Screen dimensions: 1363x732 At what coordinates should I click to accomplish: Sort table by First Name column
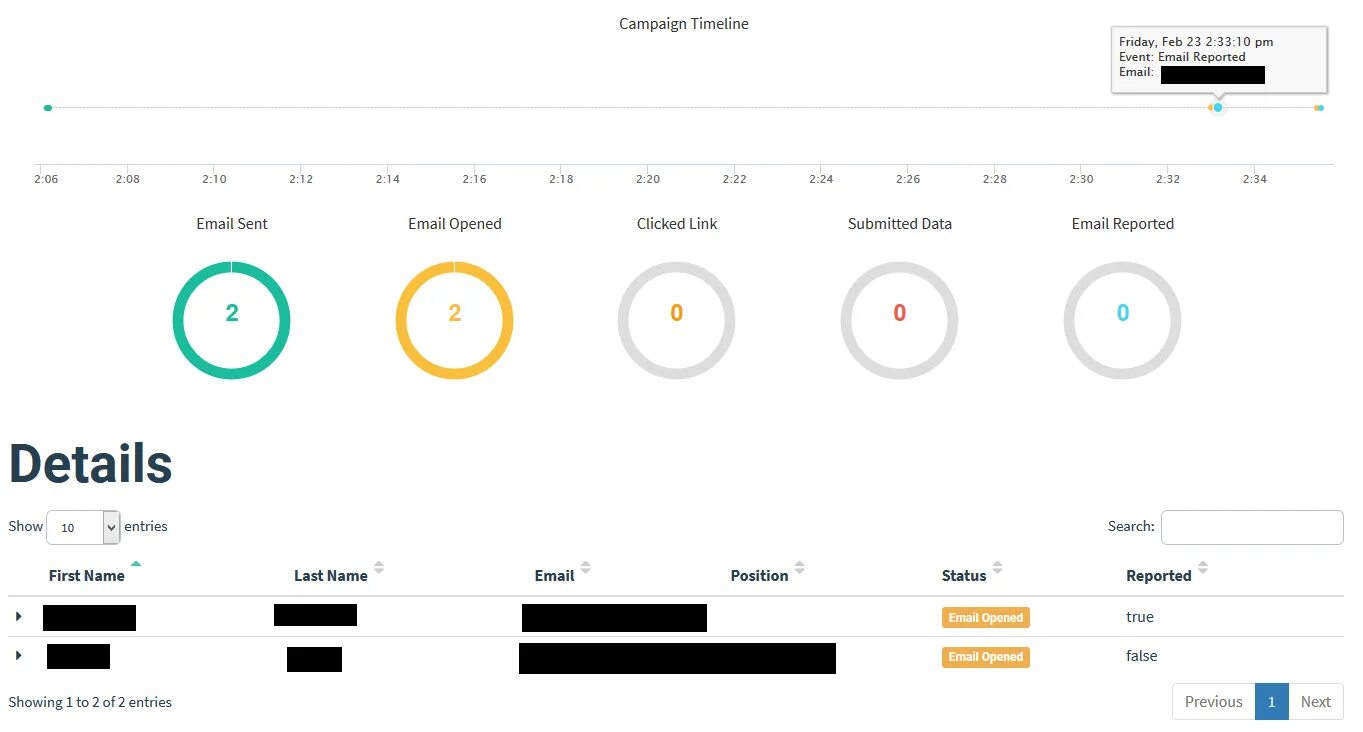[87, 575]
